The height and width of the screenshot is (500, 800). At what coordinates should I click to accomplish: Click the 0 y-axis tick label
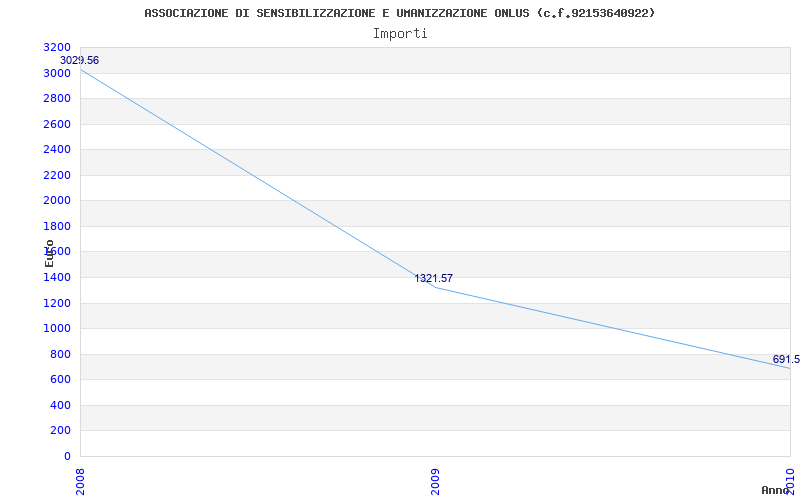(67, 456)
